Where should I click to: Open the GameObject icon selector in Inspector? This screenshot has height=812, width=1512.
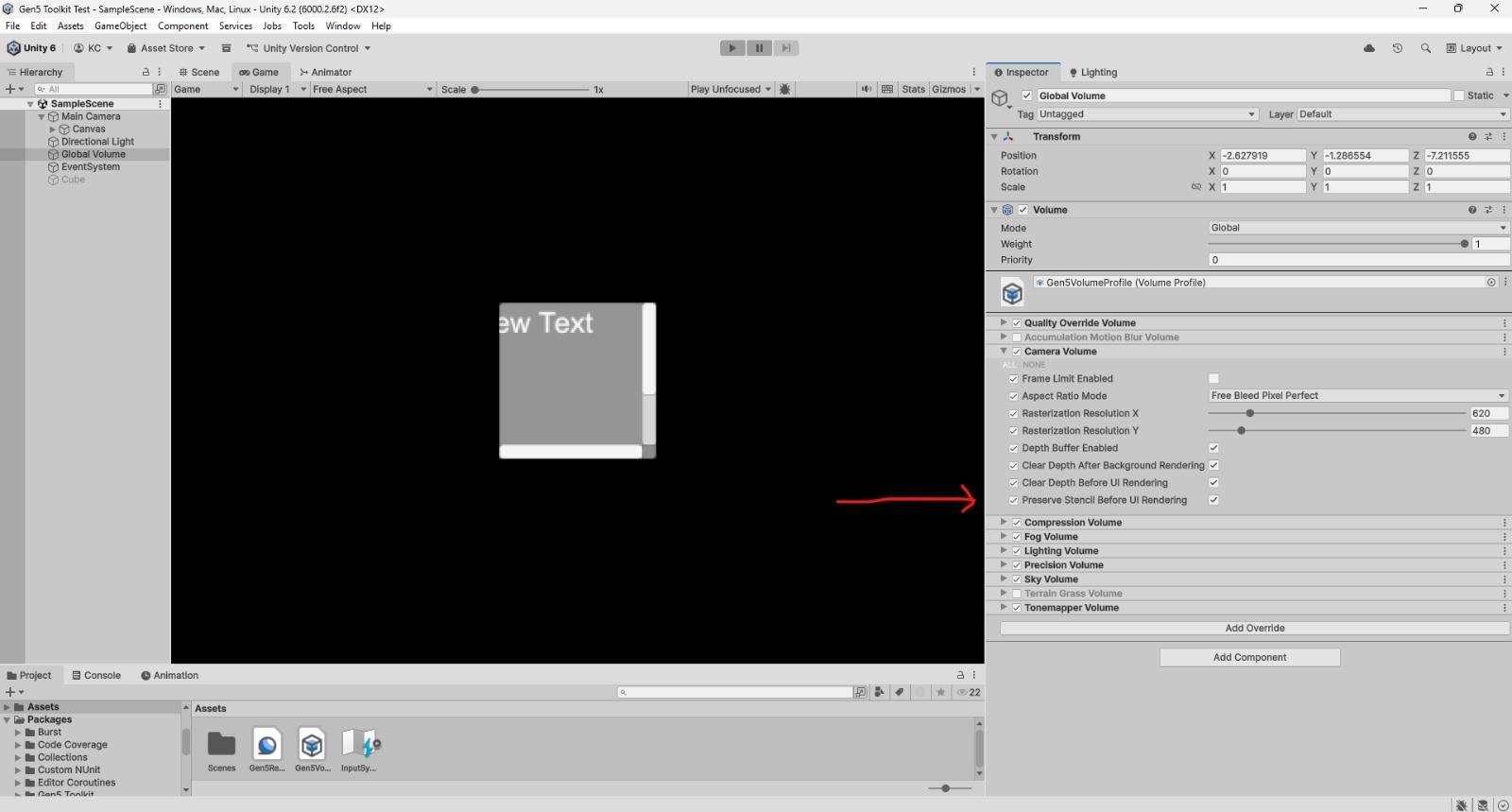1001,98
